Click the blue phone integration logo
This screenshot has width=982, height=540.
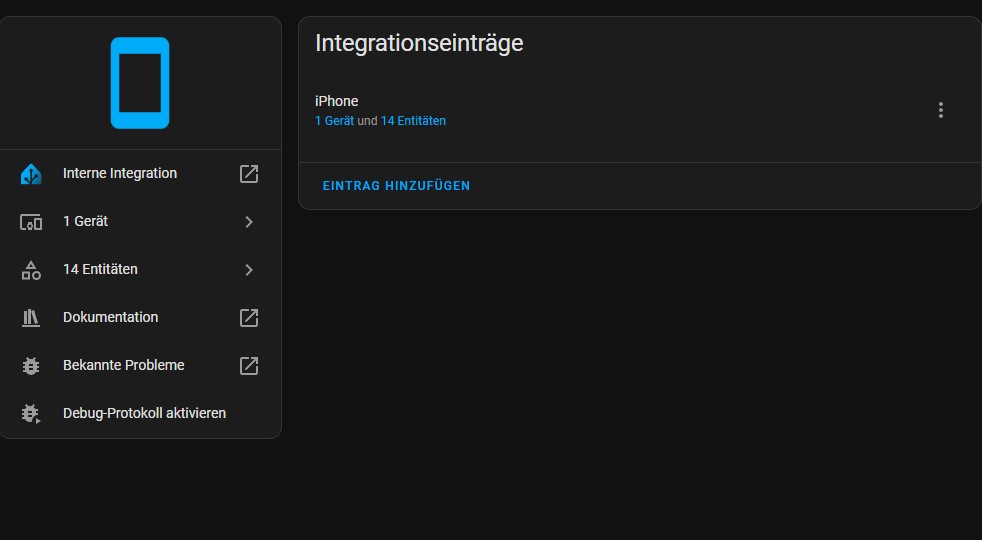[x=140, y=83]
